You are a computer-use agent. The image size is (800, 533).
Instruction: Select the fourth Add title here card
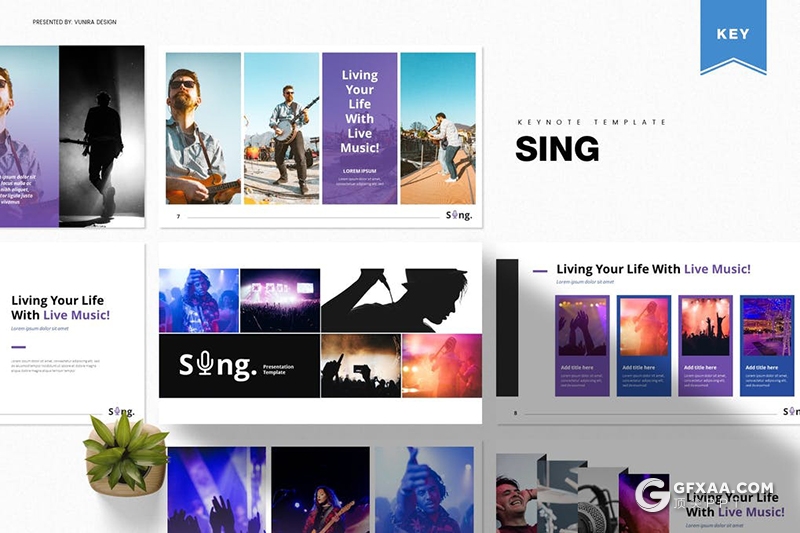pyautogui.click(x=767, y=345)
